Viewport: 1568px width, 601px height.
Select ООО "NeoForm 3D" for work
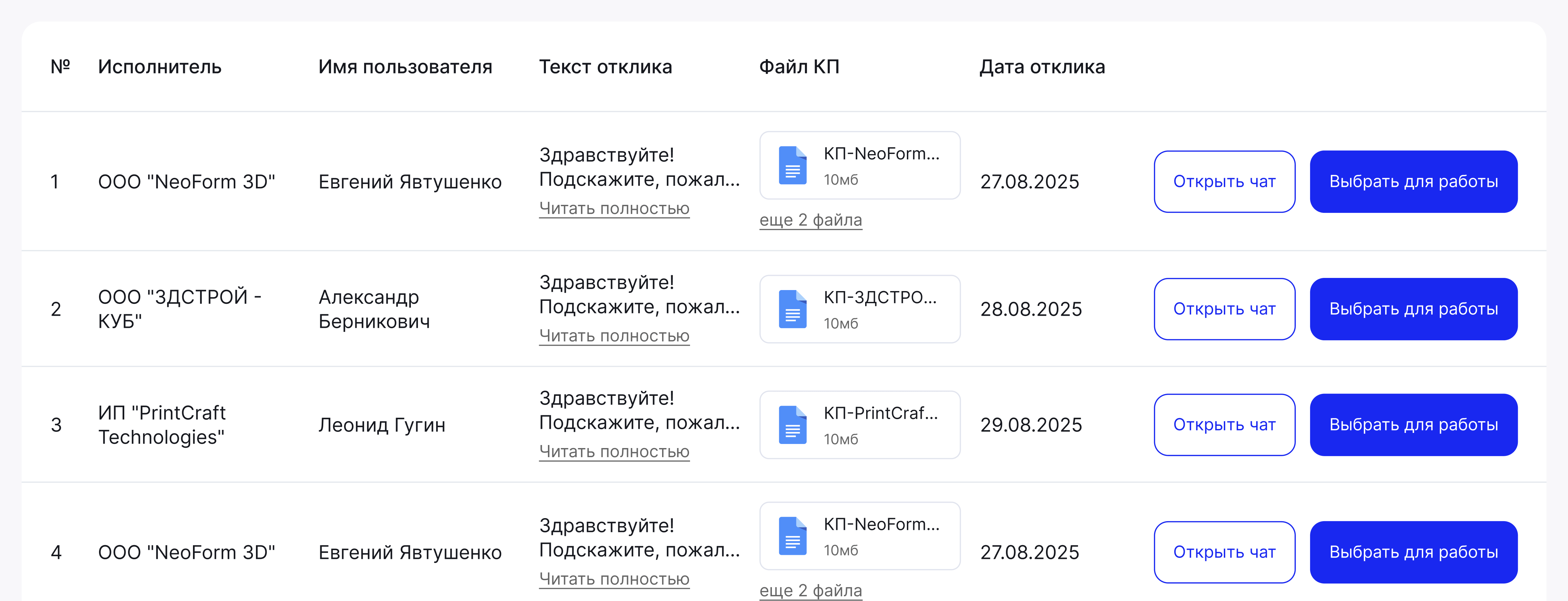pyautogui.click(x=1413, y=181)
